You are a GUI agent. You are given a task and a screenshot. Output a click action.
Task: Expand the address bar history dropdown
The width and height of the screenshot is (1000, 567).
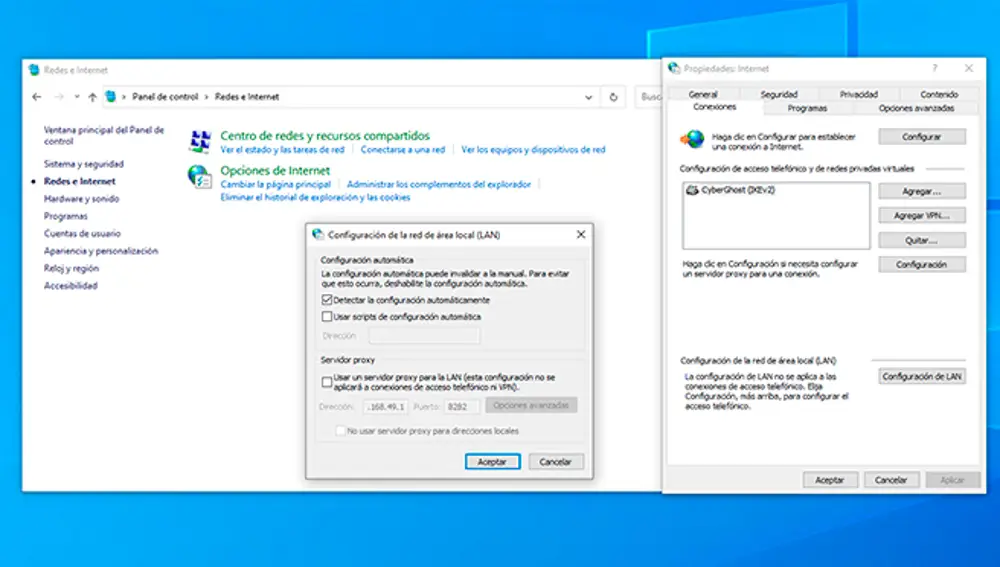pyautogui.click(x=588, y=97)
